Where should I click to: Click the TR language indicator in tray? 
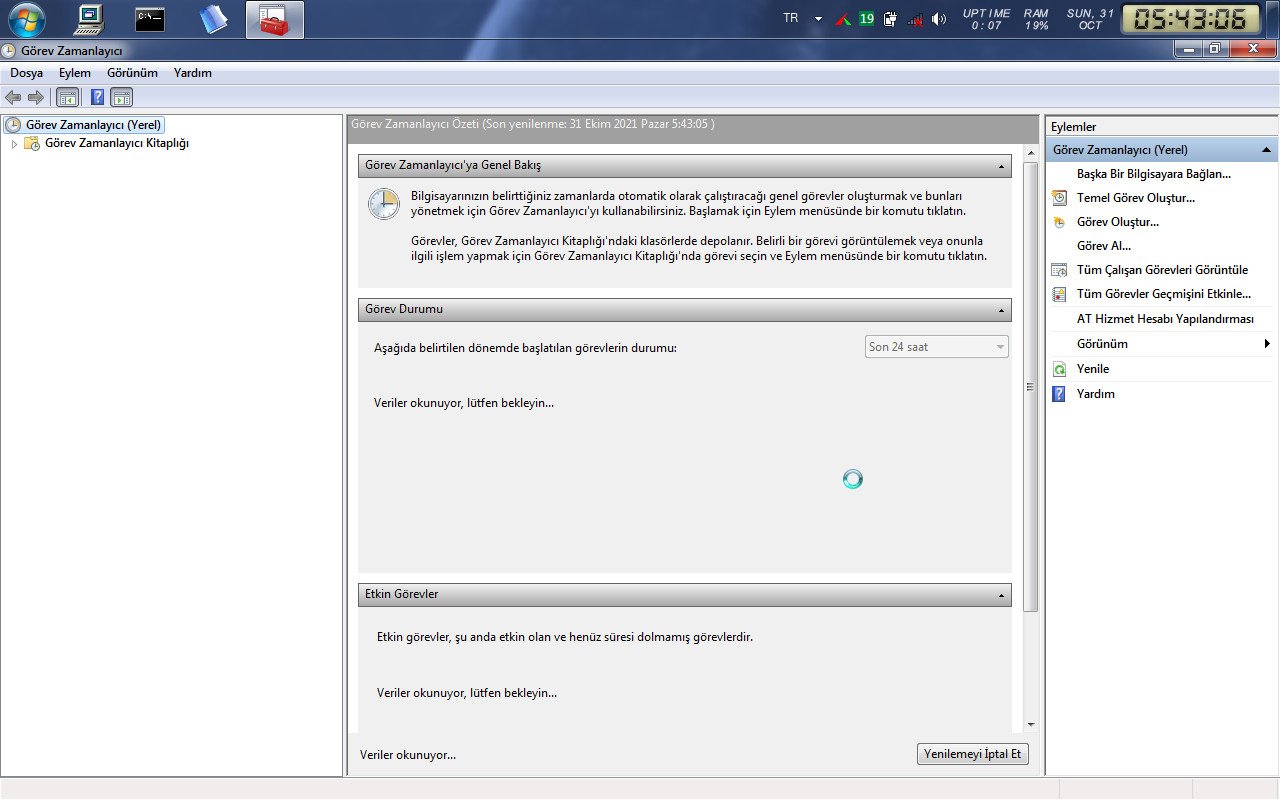(791, 18)
